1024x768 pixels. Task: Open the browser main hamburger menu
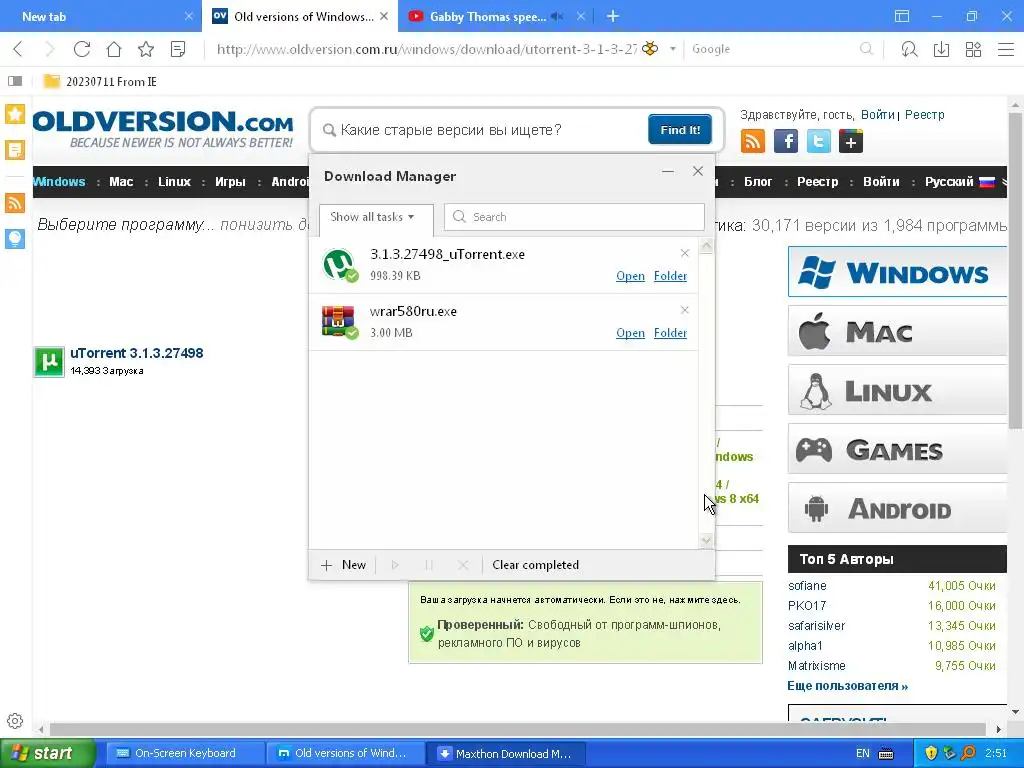click(1006, 49)
